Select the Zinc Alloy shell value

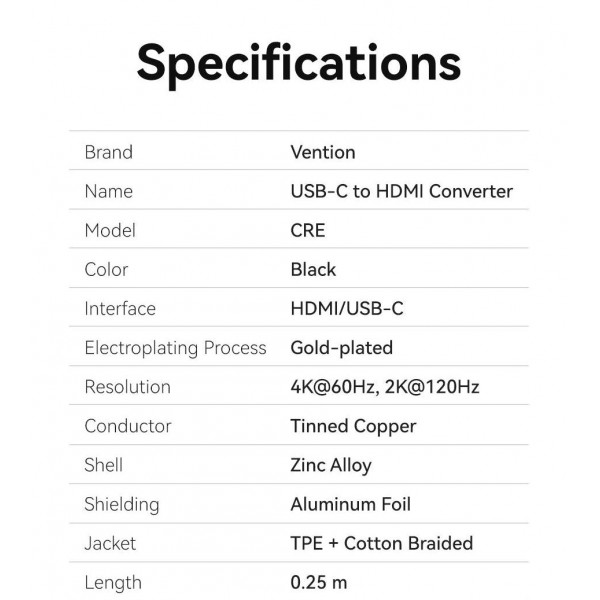330,465
